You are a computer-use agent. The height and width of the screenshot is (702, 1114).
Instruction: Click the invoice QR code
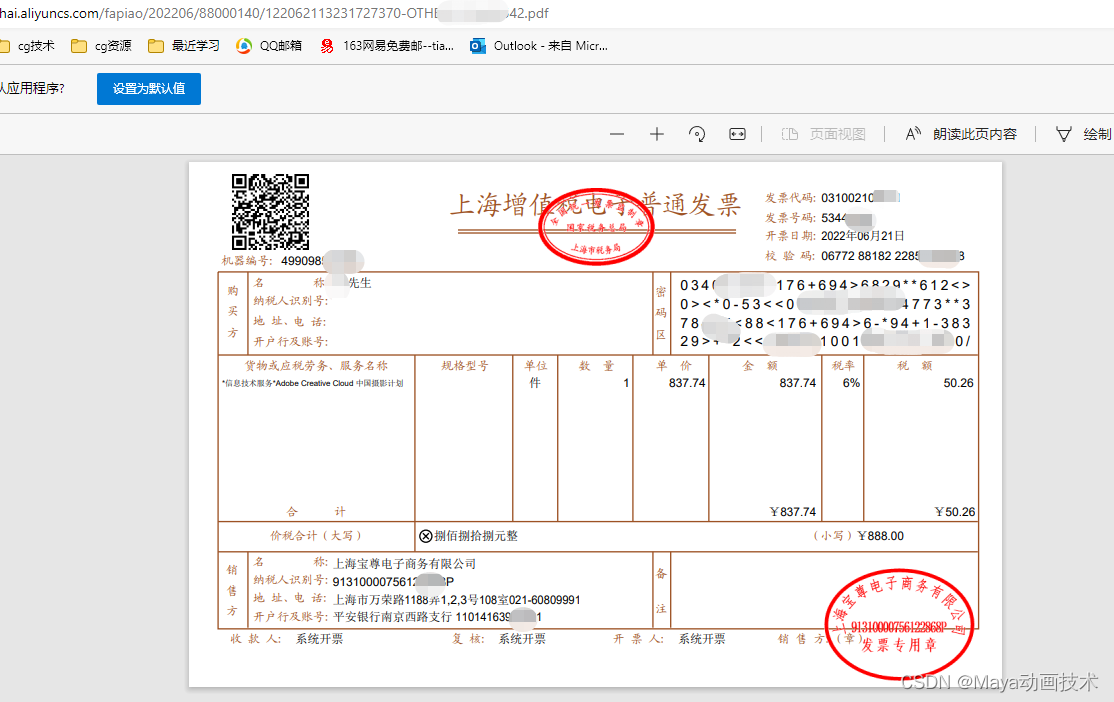click(271, 212)
